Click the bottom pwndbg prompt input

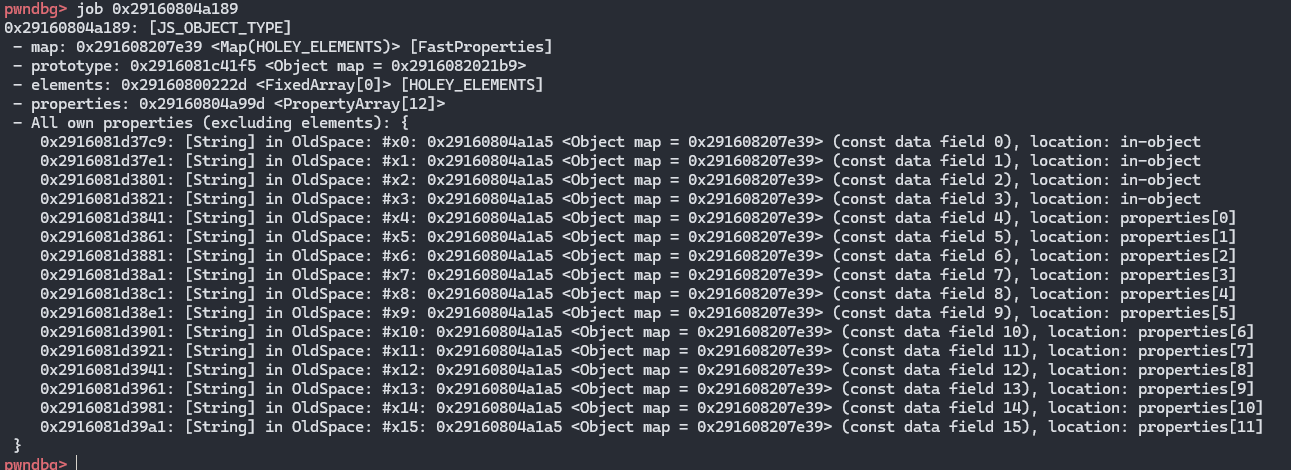tap(77, 464)
